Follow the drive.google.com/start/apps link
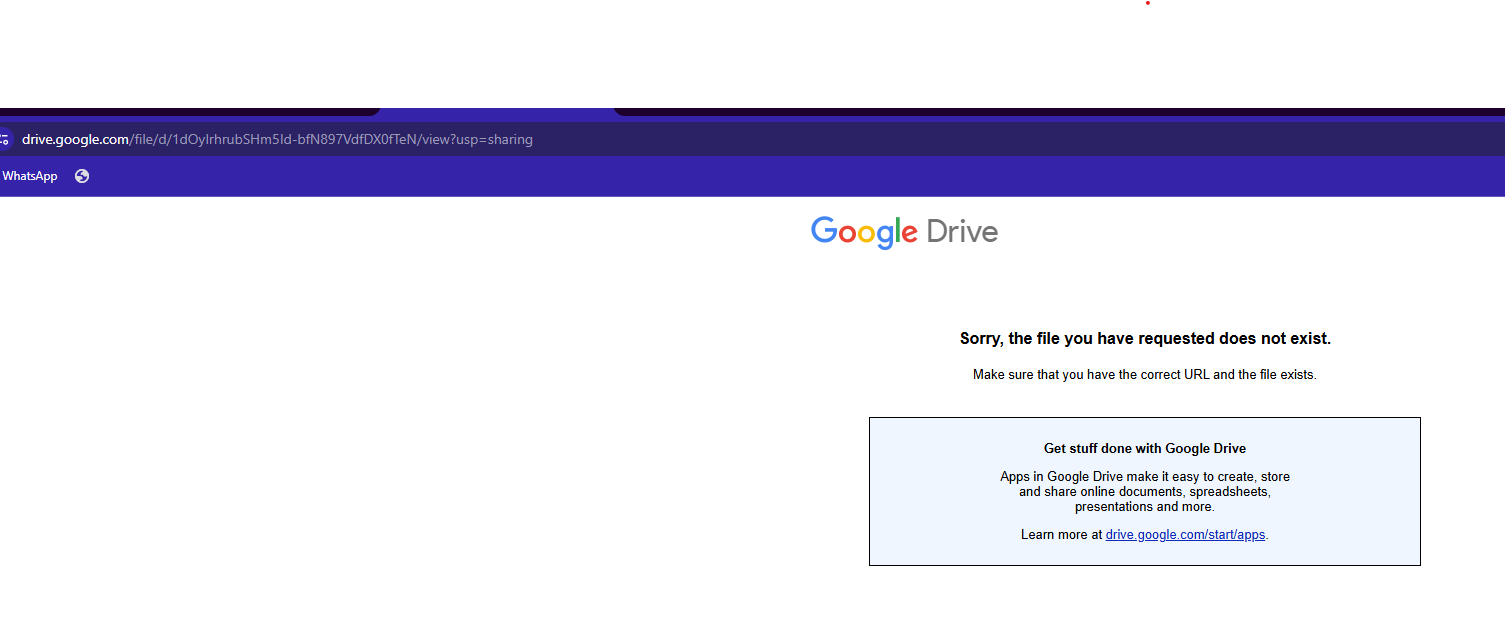1505x623 pixels. pyautogui.click(x=1185, y=535)
